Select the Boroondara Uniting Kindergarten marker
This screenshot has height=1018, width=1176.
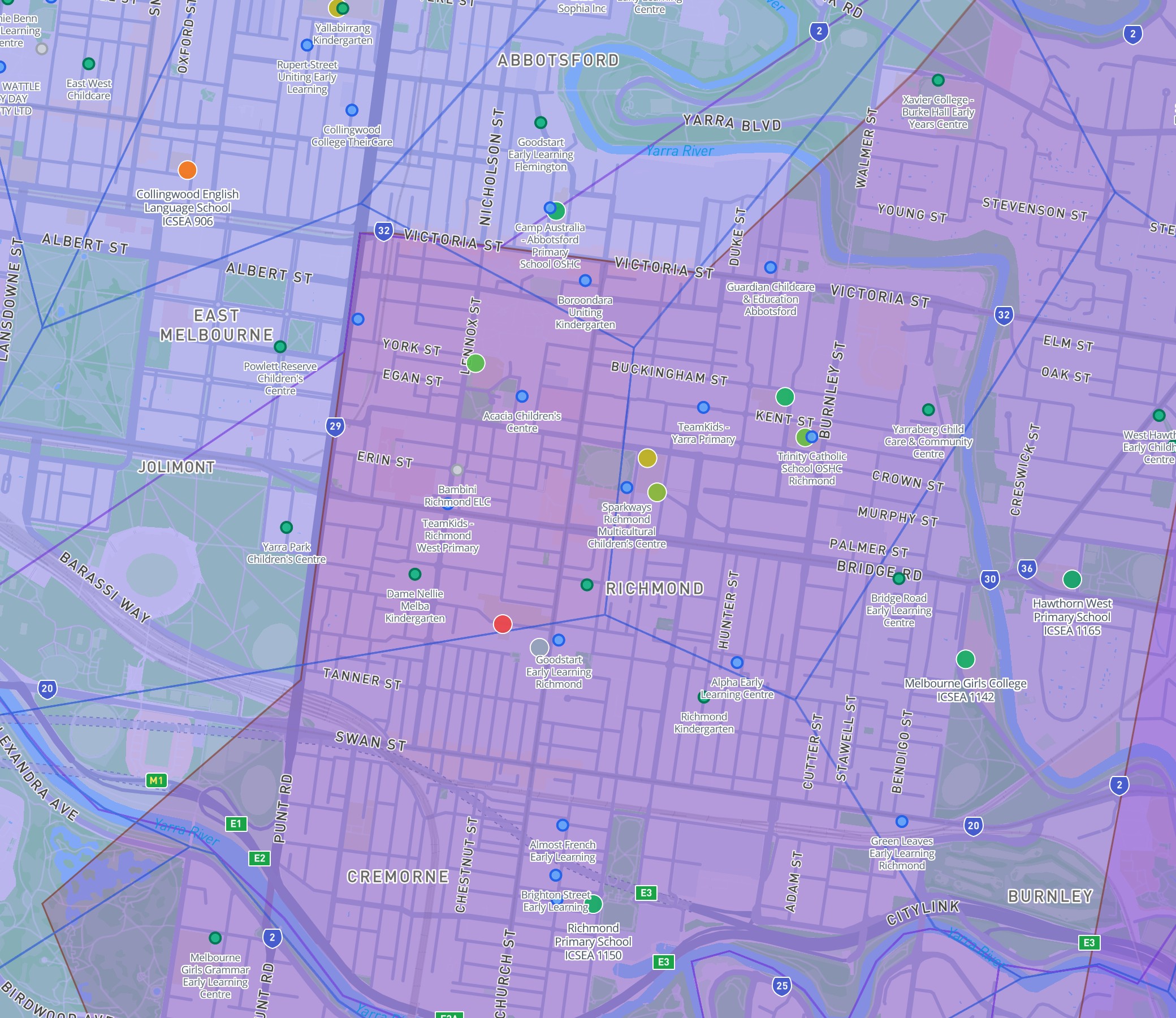pyautogui.click(x=585, y=280)
